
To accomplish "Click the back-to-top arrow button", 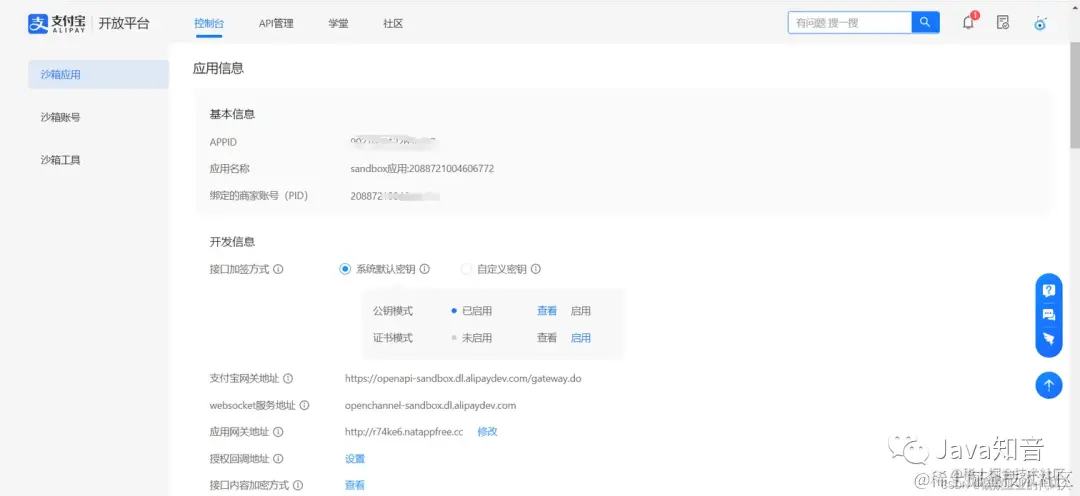I will point(1049,385).
